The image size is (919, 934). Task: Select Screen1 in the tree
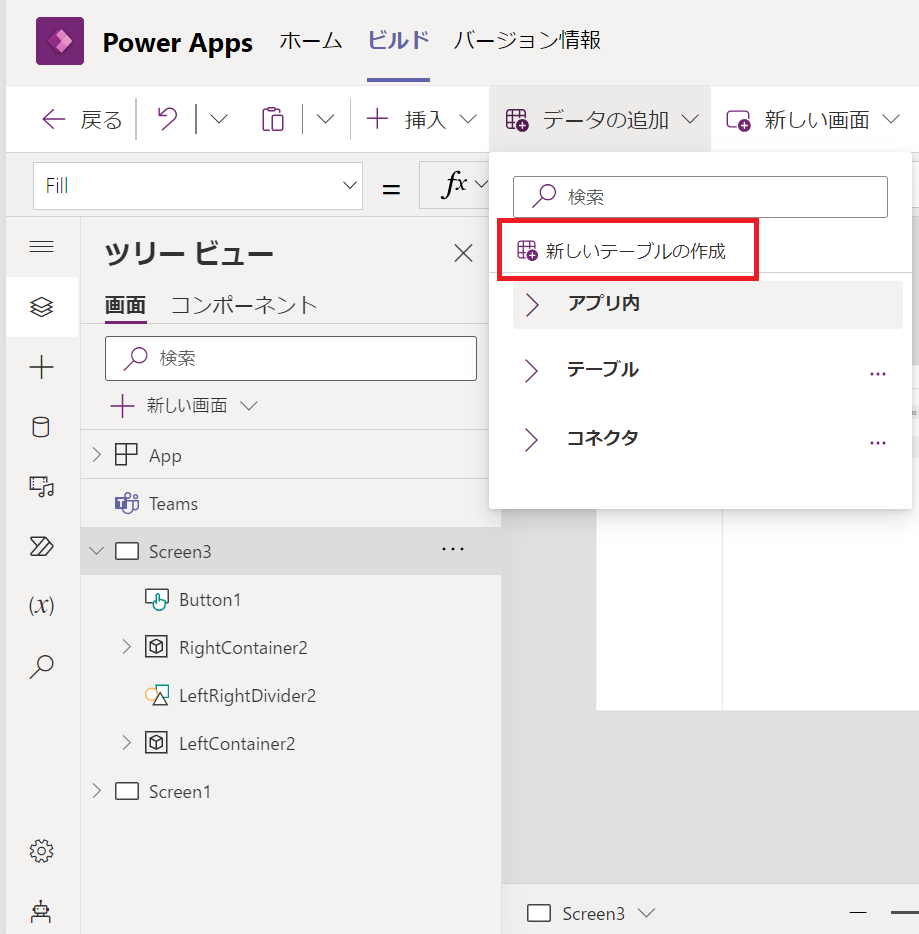click(179, 792)
